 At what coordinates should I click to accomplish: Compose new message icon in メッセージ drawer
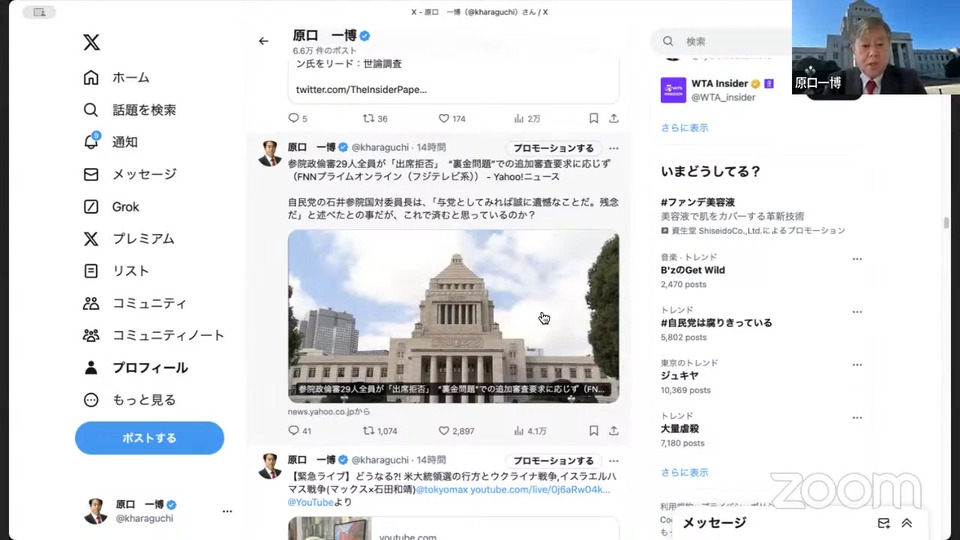883,523
